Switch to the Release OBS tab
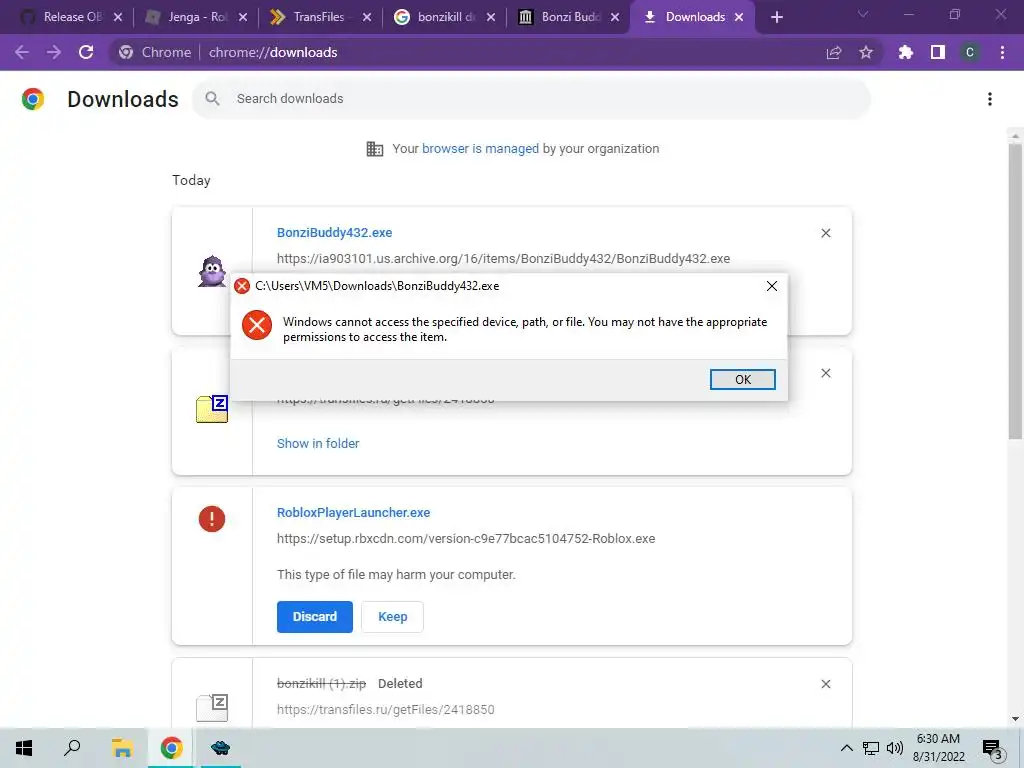This screenshot has width=1024, height=768. [x=71, y=17]
